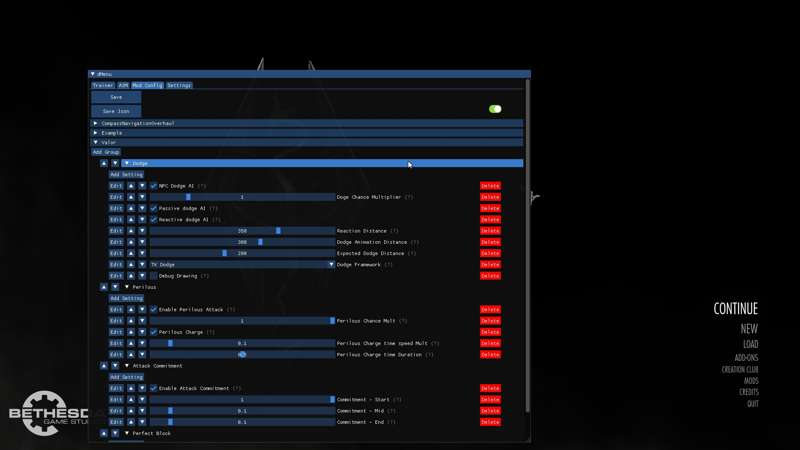Move Enable Perilous Attack setting up

pos(131,309)
